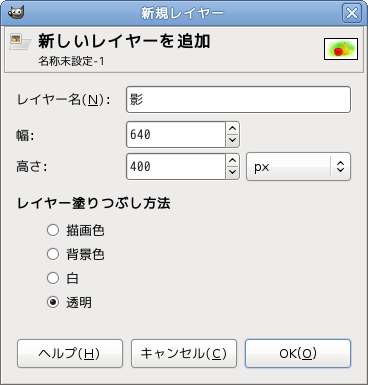This screenshot has height=385, width=368.
Task: Click the fruit image thumbnail preview
Action: click(x=341, y=49)
